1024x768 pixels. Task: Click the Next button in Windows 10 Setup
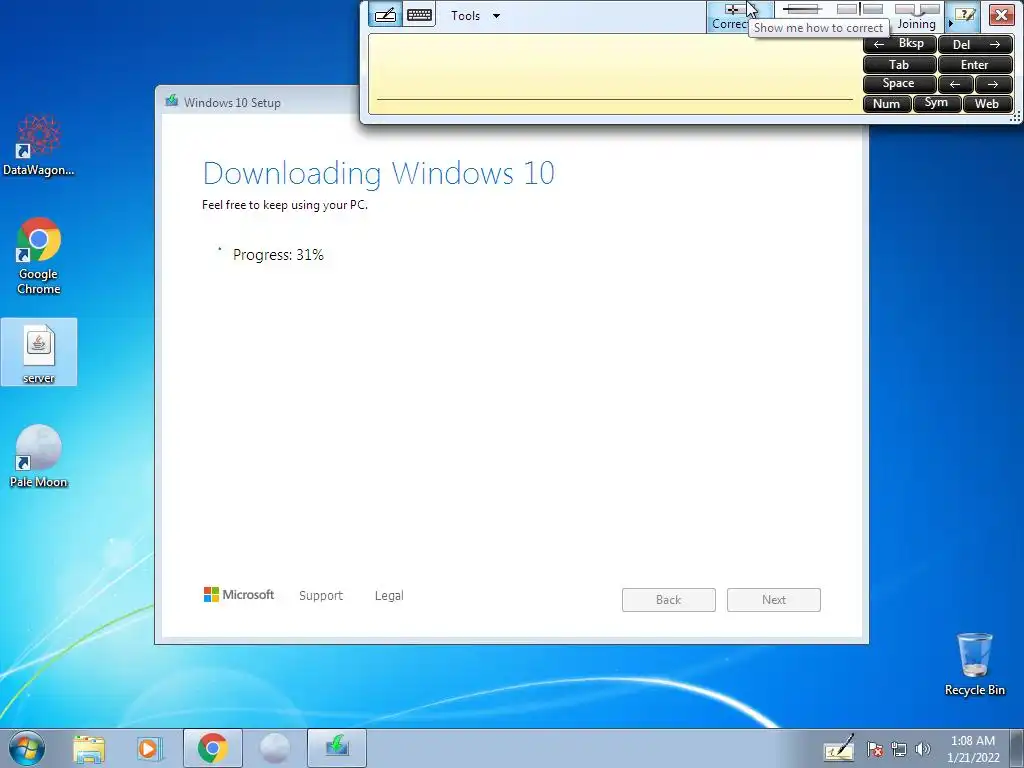click(774, 600)
